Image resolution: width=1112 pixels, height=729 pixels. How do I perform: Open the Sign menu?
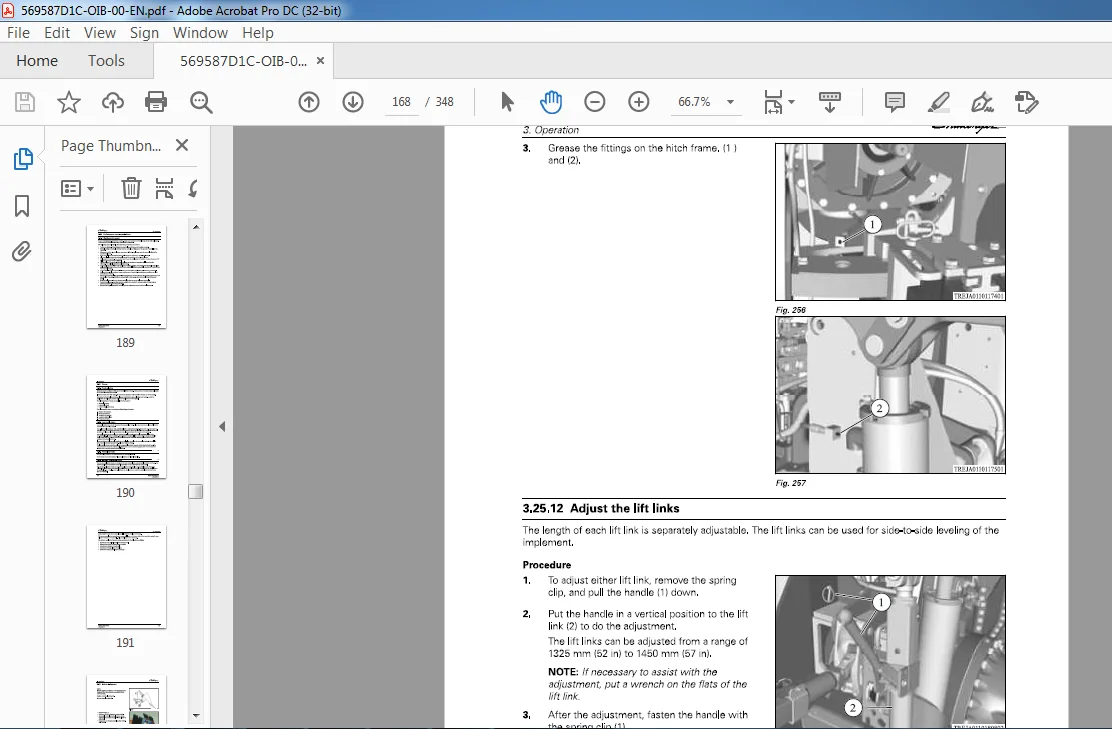144,33
